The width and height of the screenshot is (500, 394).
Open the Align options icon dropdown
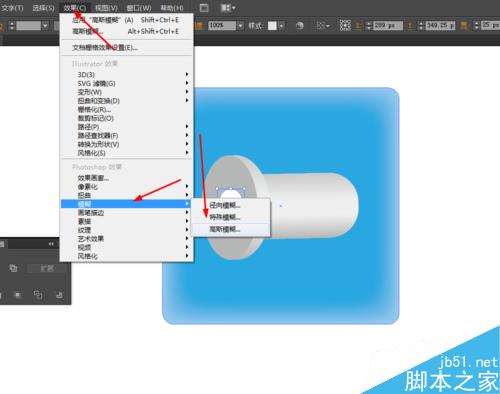coord(323,26)
